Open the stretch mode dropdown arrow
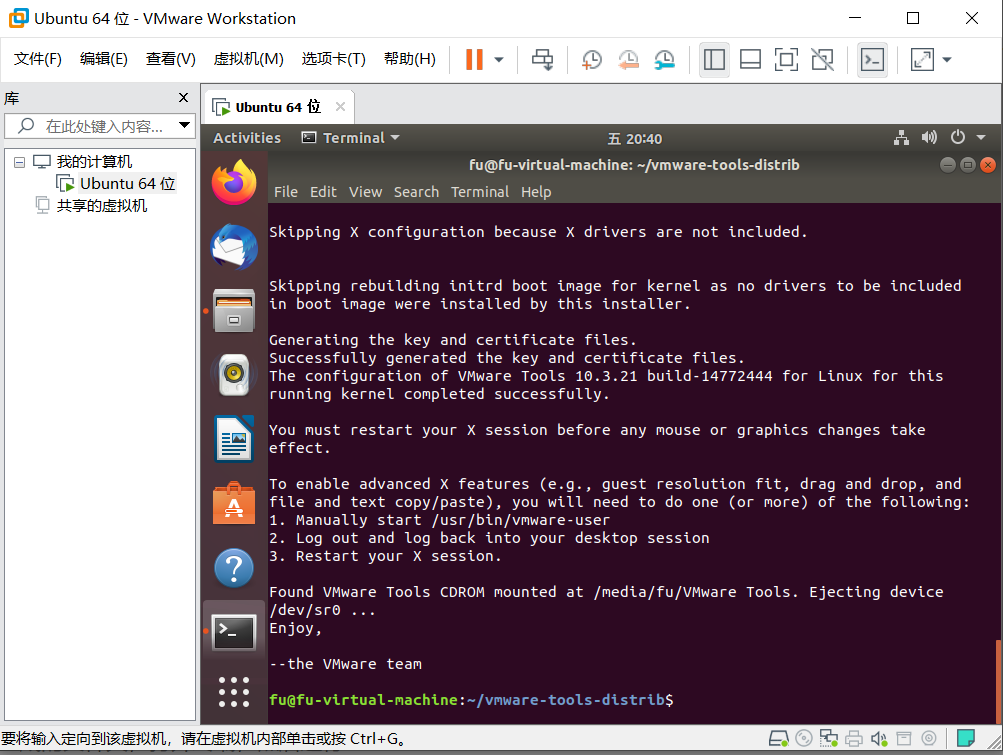This screenshot has height=755, width=1003. coord(946,59)
